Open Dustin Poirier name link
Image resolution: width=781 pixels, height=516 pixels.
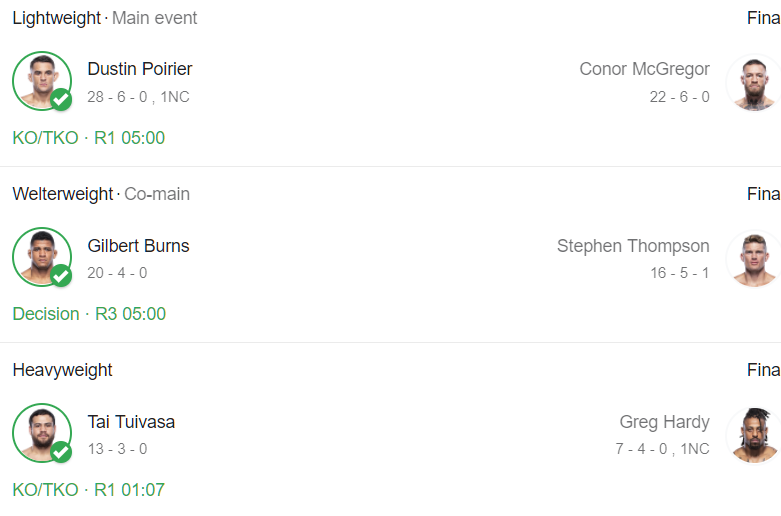140,69
